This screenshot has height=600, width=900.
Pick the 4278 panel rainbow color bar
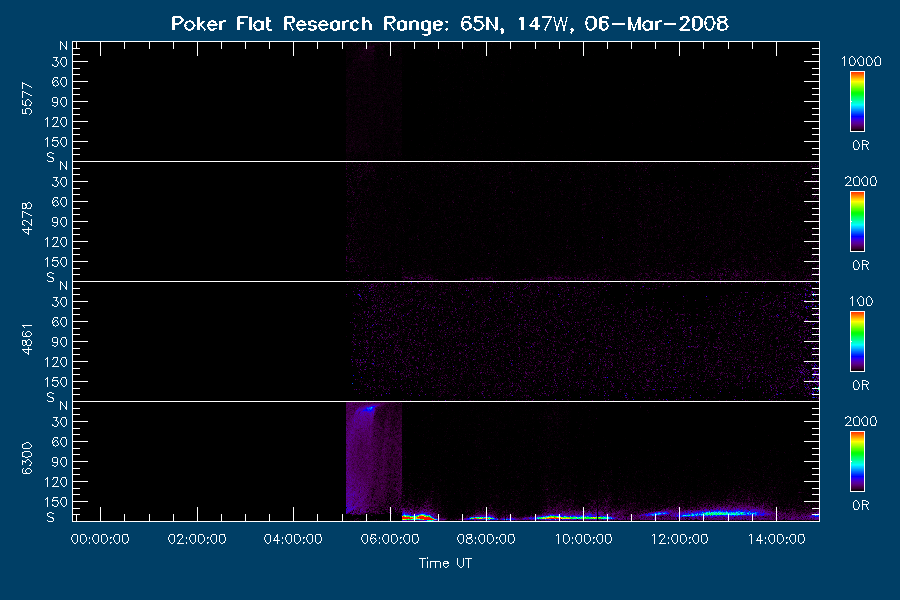point(858,222)
